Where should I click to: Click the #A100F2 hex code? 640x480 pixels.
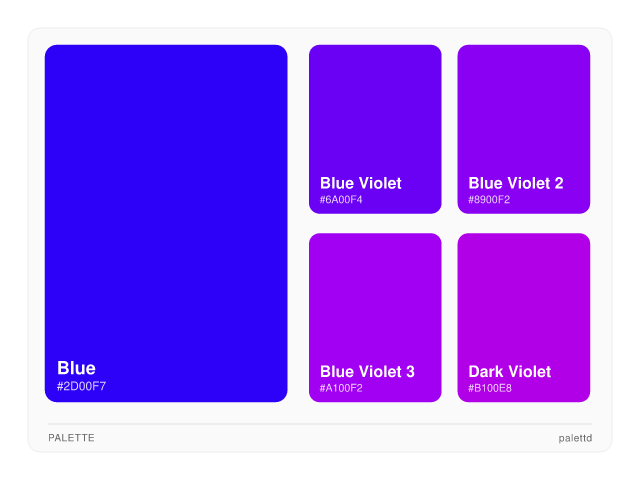[x=341, y=388]
